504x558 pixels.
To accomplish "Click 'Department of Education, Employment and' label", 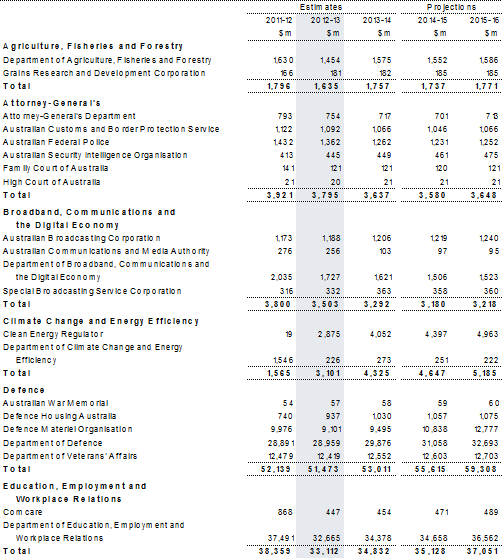I will [x=94, y=525].
